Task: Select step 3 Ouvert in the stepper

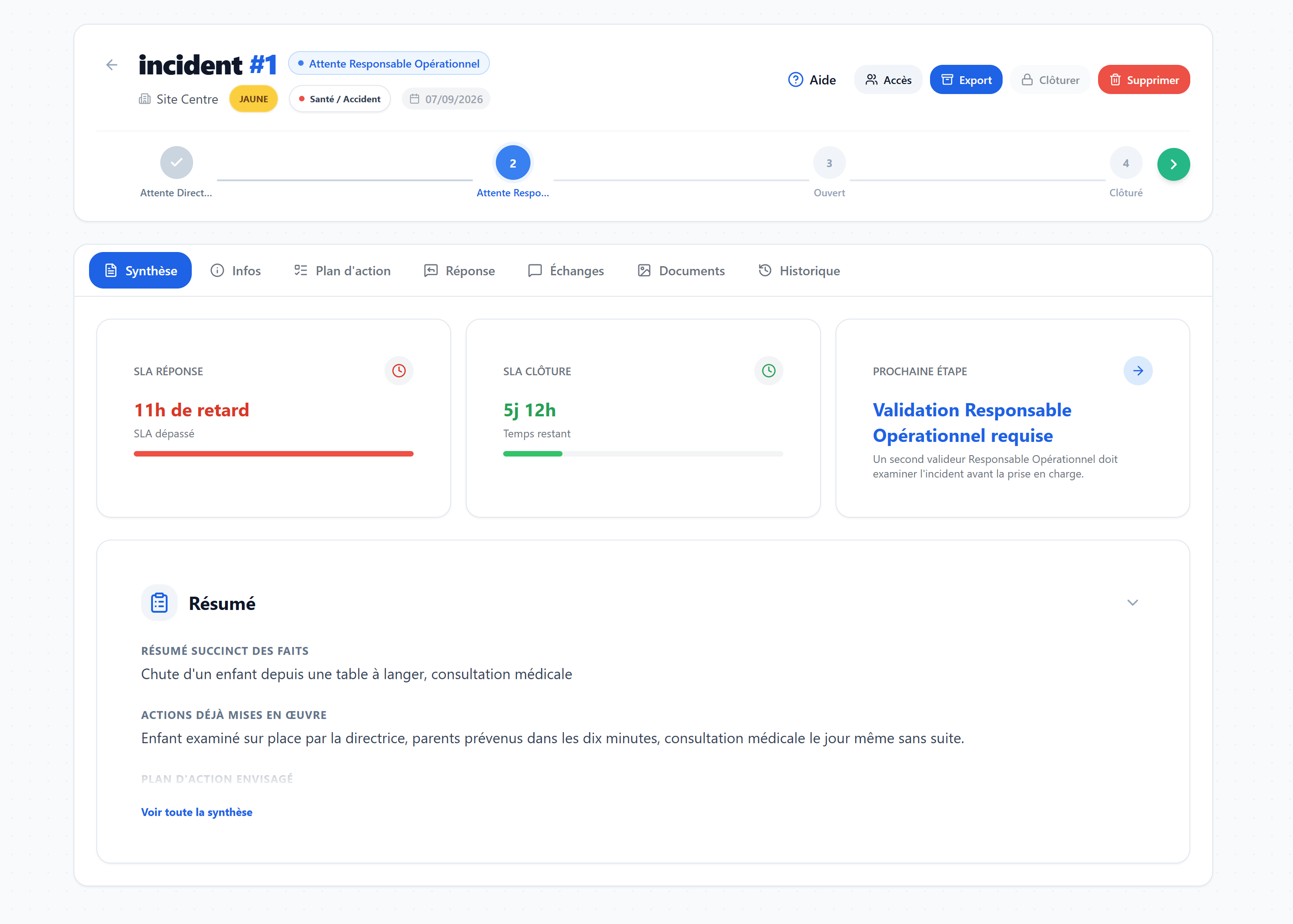Action: [x=829, y=163]
